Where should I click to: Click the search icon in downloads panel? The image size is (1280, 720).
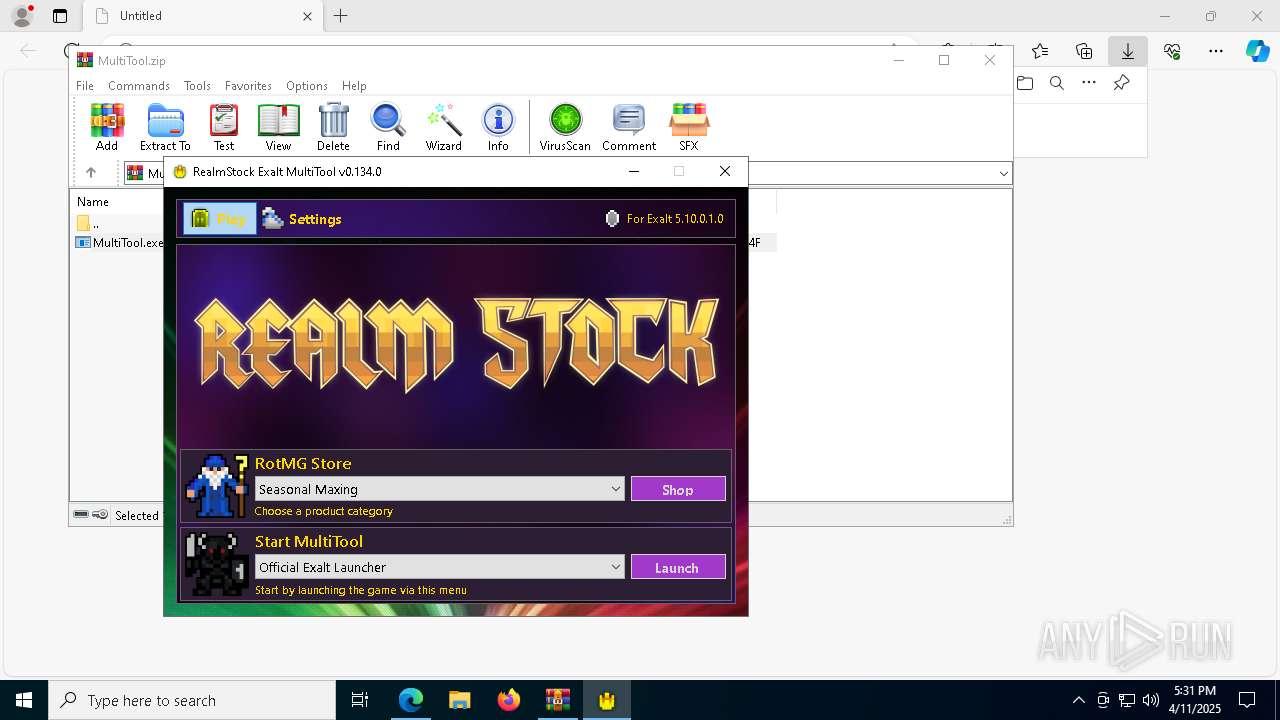click(x=1057, y=83)
